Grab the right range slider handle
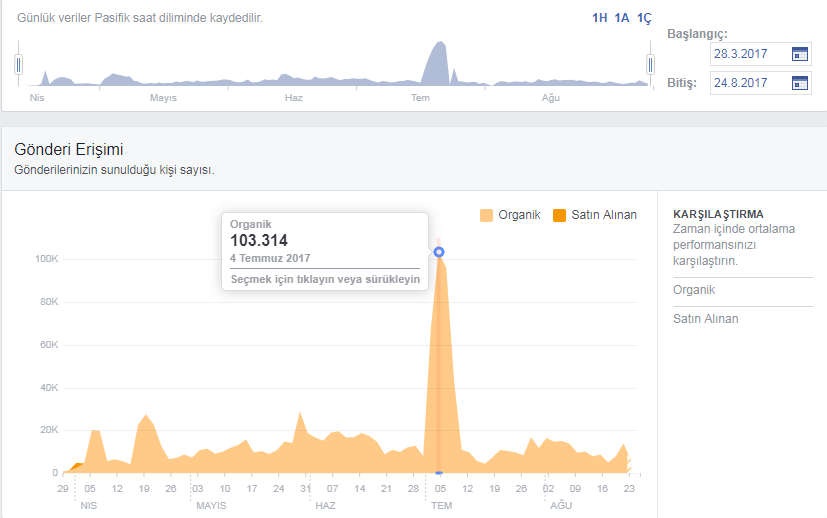The image size is (827, 518). (x=650, y=65)
